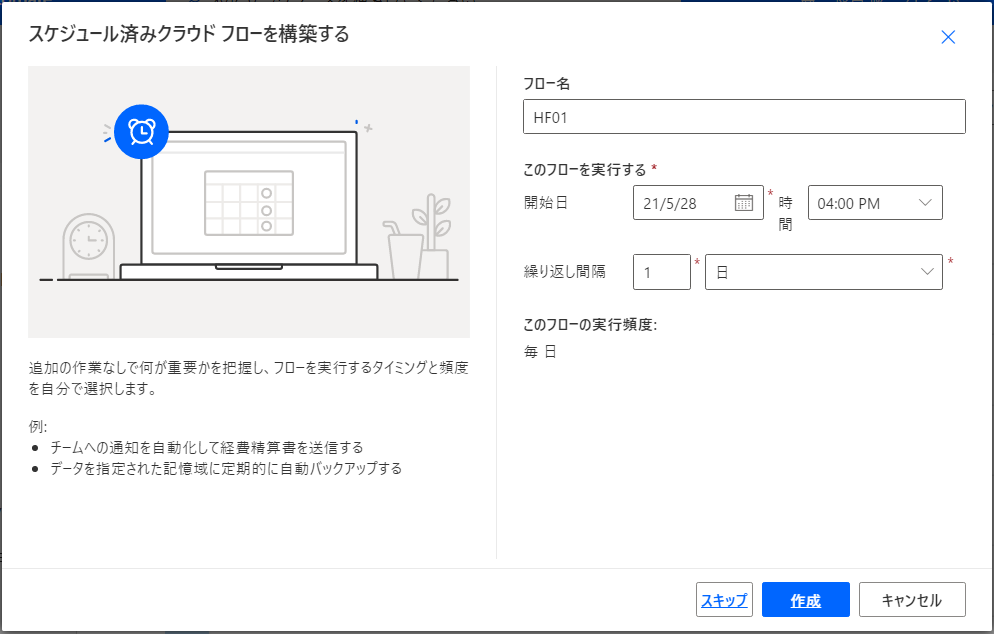Click the スキップ button
Screen dimensions: 994x634
tap(724, 600)
